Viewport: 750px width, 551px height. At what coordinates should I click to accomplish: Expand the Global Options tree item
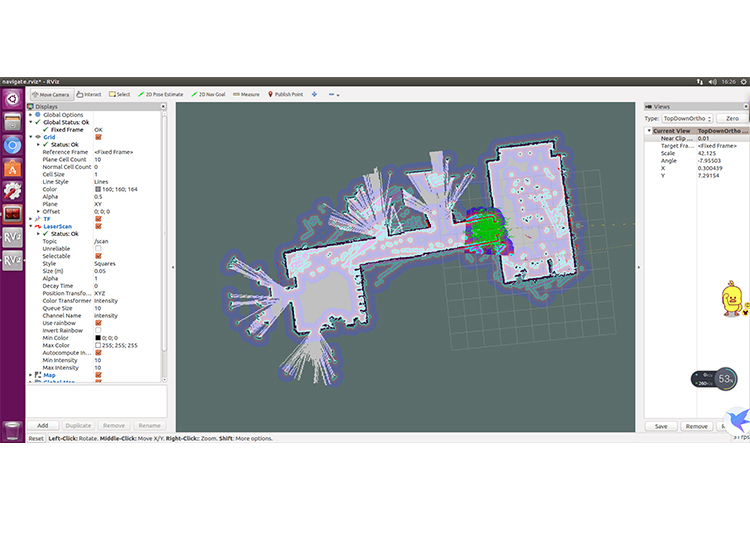tap(31, 115)
